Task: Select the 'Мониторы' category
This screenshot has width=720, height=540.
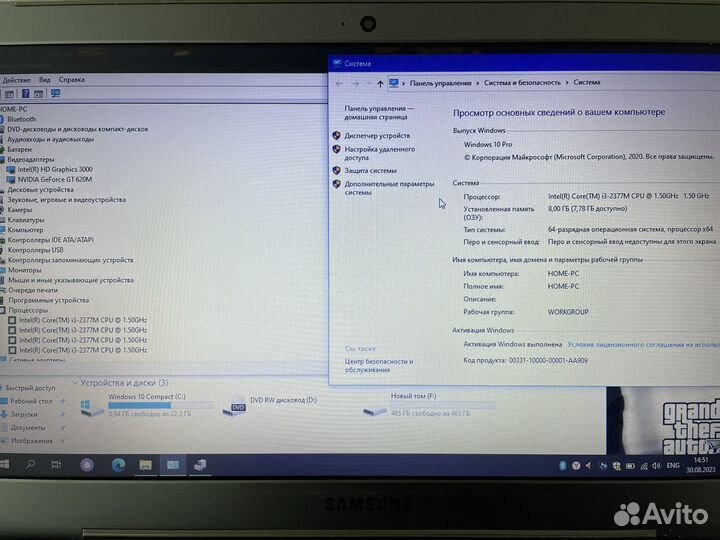Action: (x=24, y=270)
